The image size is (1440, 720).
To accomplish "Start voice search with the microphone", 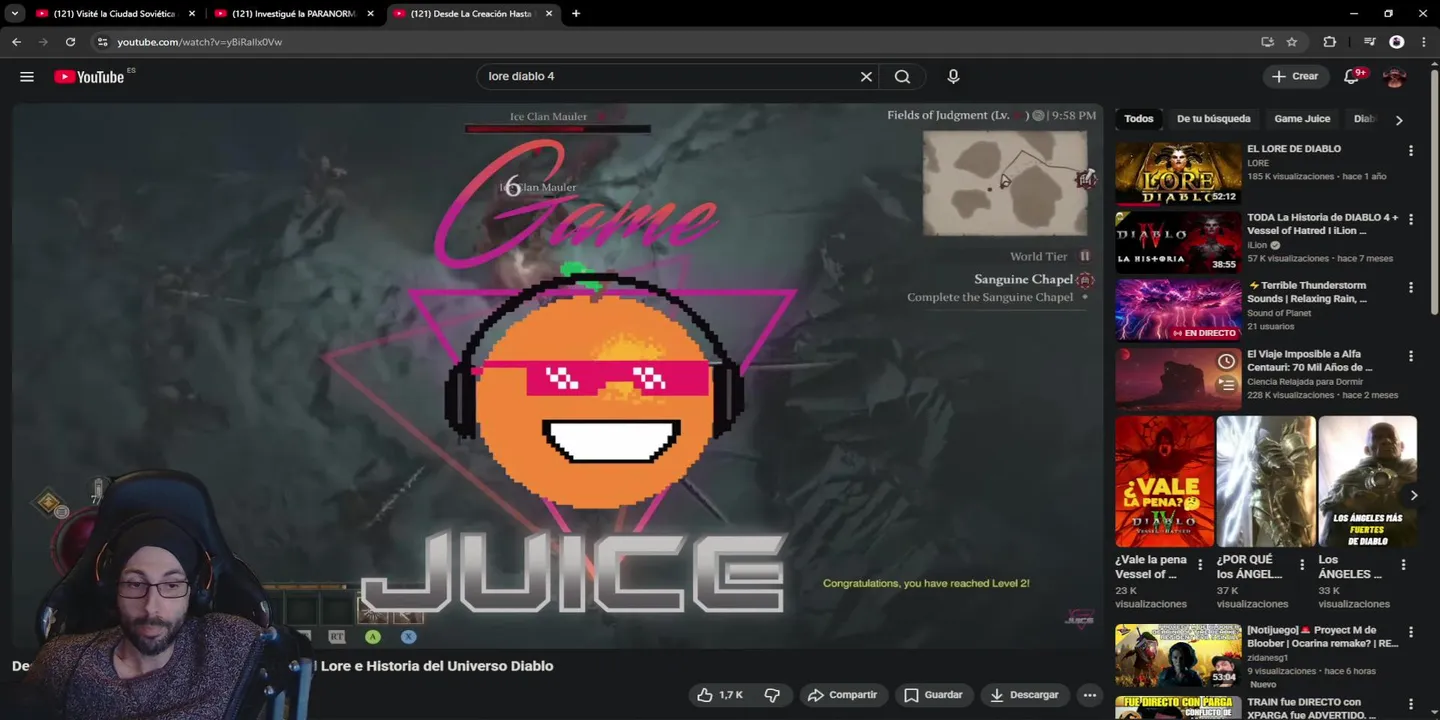I will coord(953,77).
